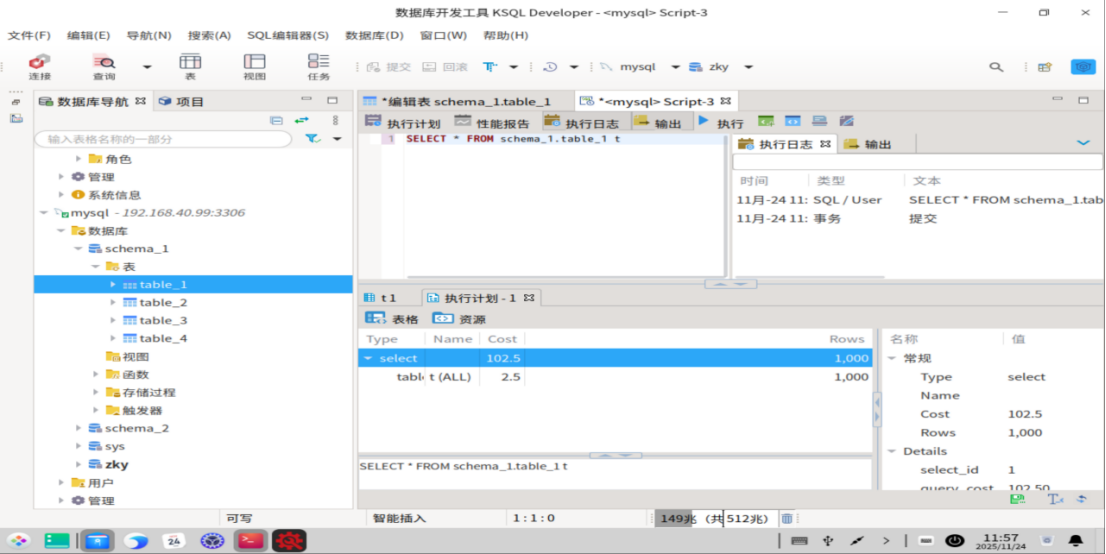Open the 查询 (Query) tool
The width and height of the screenshot is (1106, 554).
tap(104, 66)
